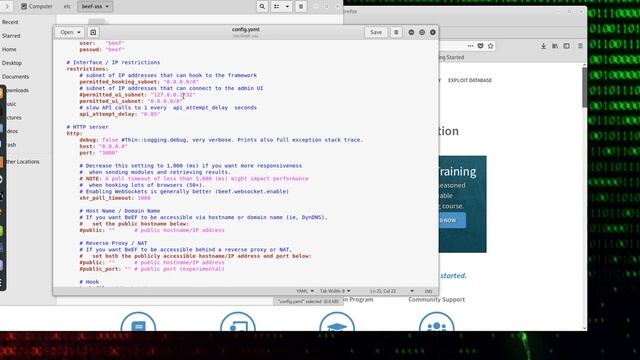Click the blue button in the Training banner
Viewport: 640px width, 360px height.
[x=452, y=220]
